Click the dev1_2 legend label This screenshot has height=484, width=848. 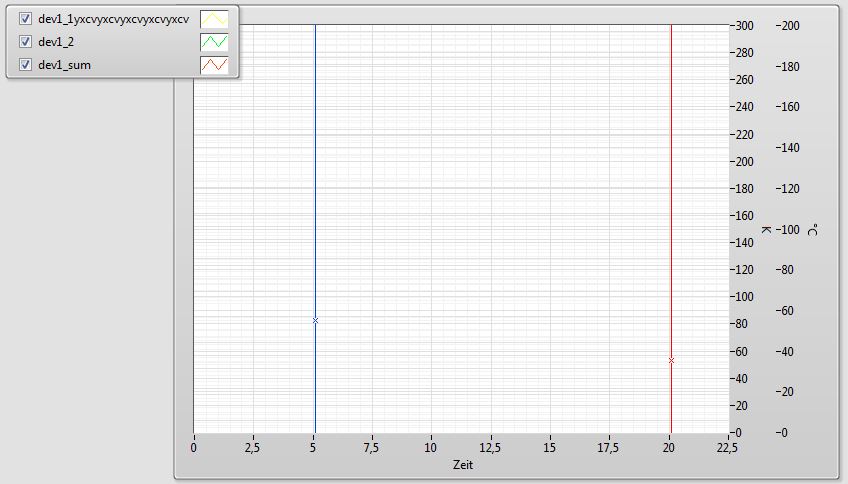pyautogui.click(x=56, y=42)
